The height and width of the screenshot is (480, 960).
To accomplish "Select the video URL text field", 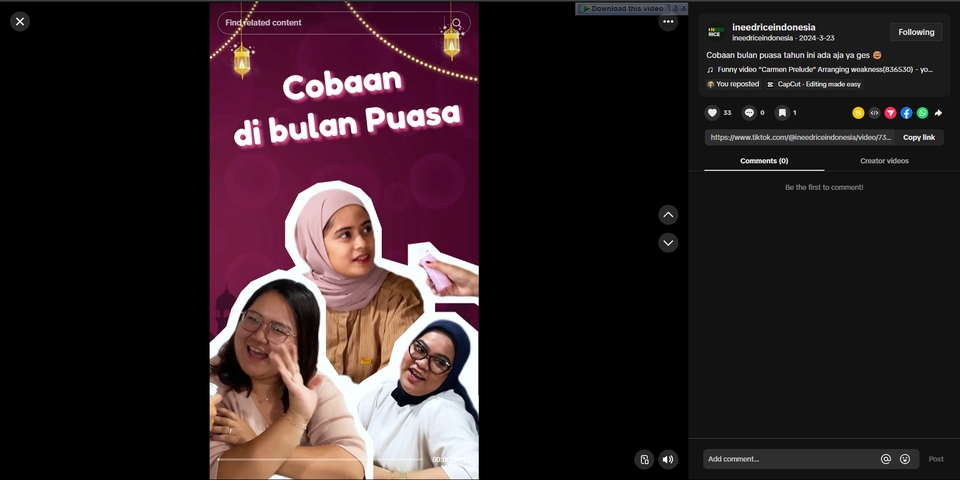I will [x=800, y=137].
